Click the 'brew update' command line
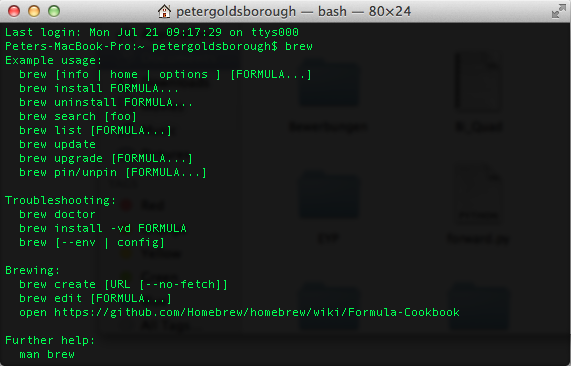This screenshot has height=366, width=571. pos(57,145)
